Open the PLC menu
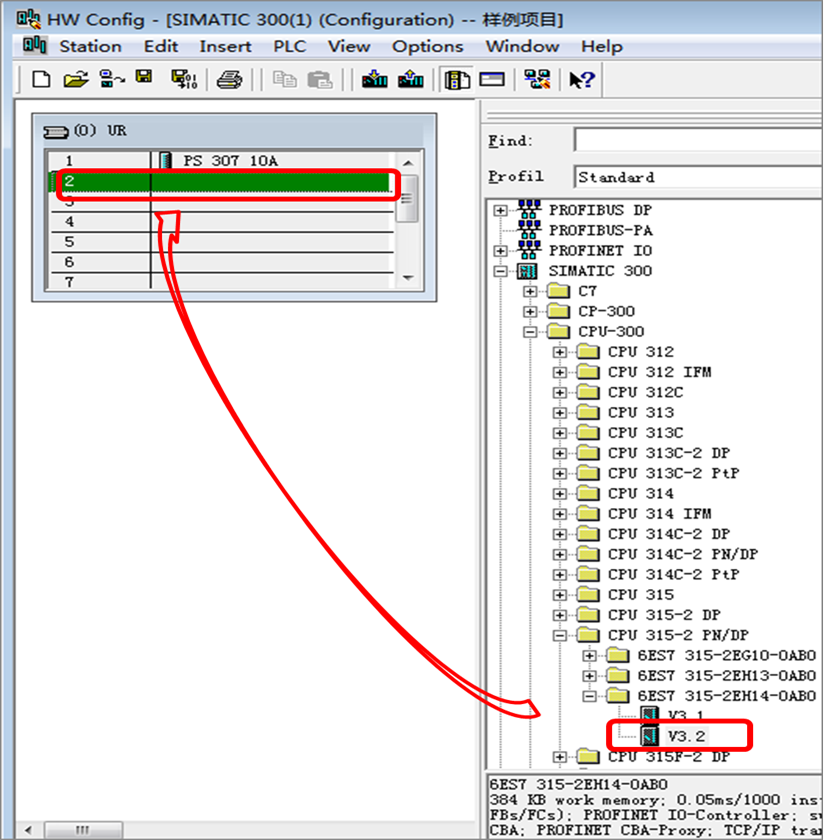Screen dimensions: 824x840 coord(289,47)
